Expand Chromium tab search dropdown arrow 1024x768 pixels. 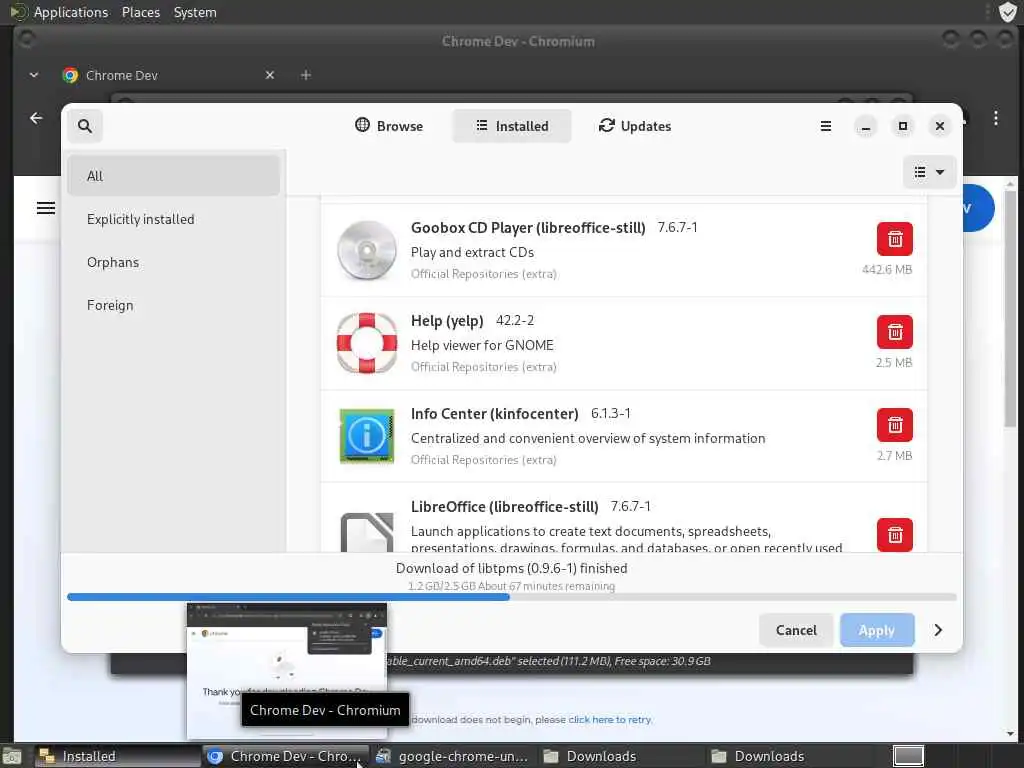[x=34, y=75]
